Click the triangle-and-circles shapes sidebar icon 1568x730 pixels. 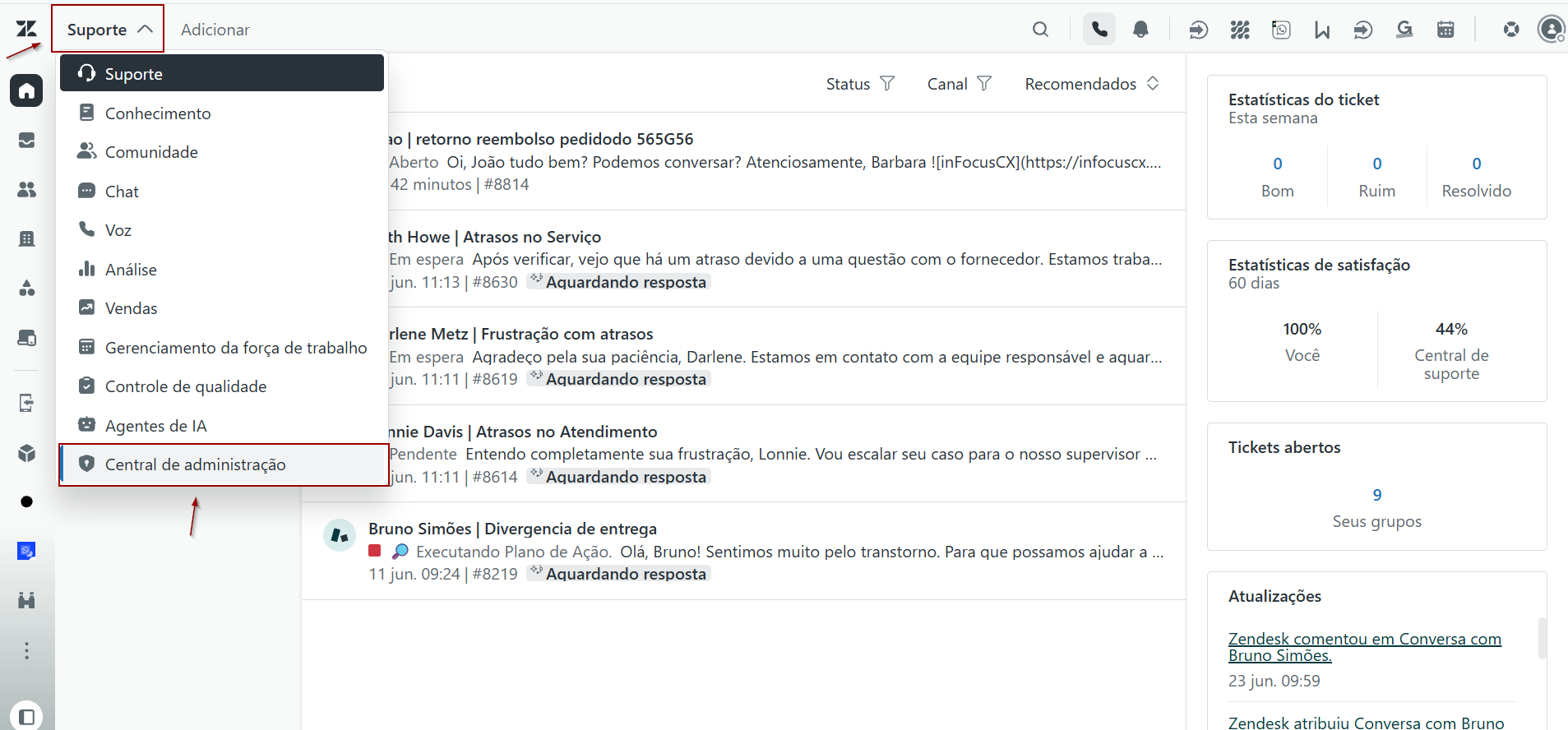(26, 288)
